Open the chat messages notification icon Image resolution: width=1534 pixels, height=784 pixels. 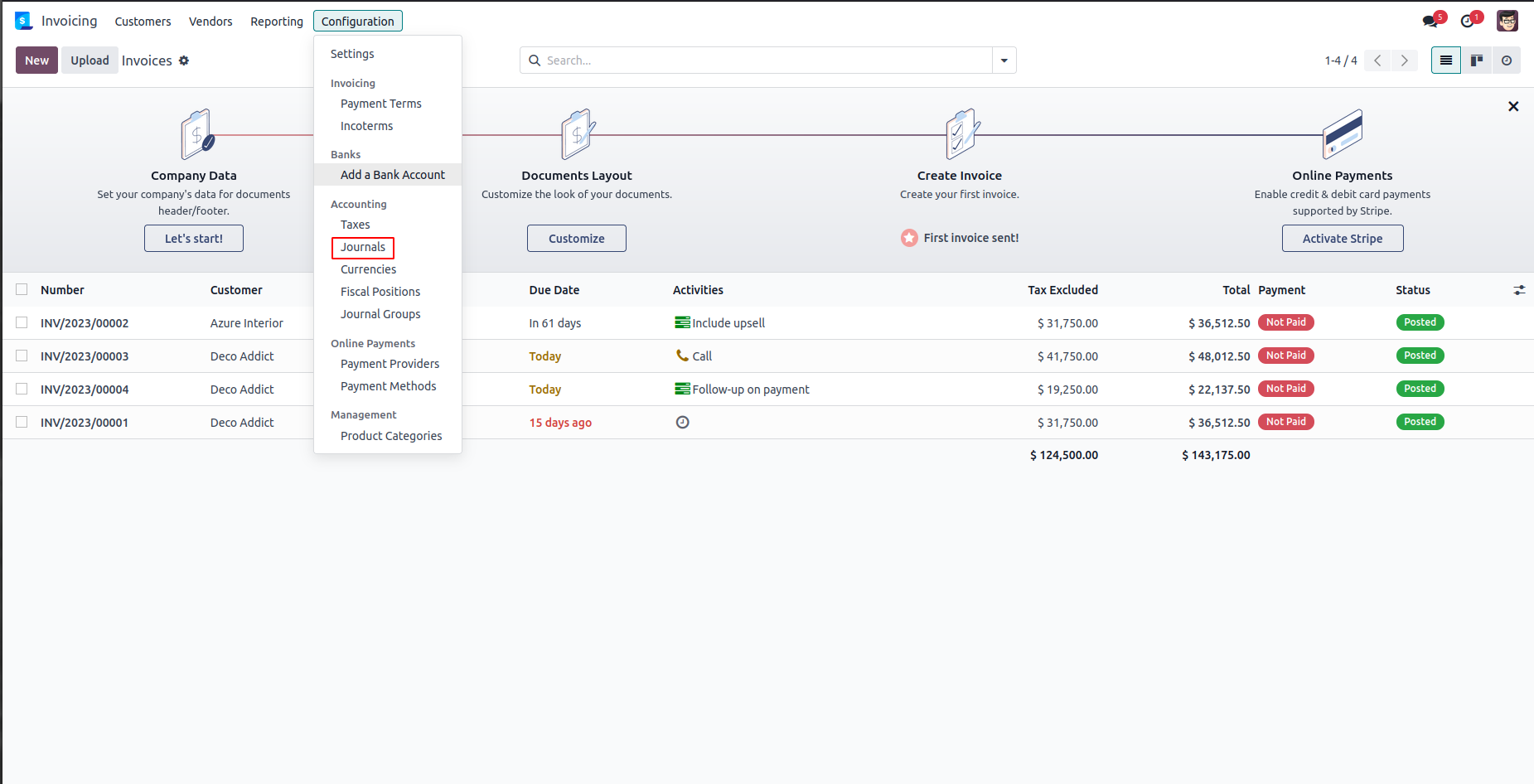[1431, 21]
